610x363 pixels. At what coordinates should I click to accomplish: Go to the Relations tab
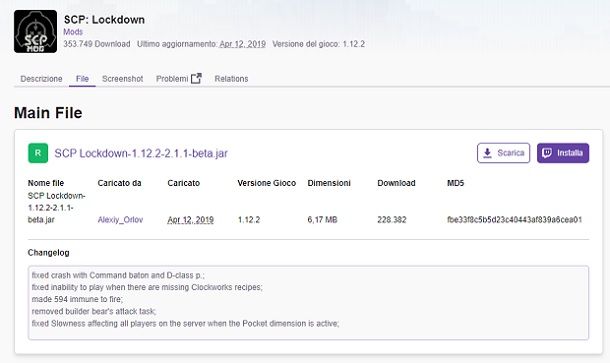(231, 79)
